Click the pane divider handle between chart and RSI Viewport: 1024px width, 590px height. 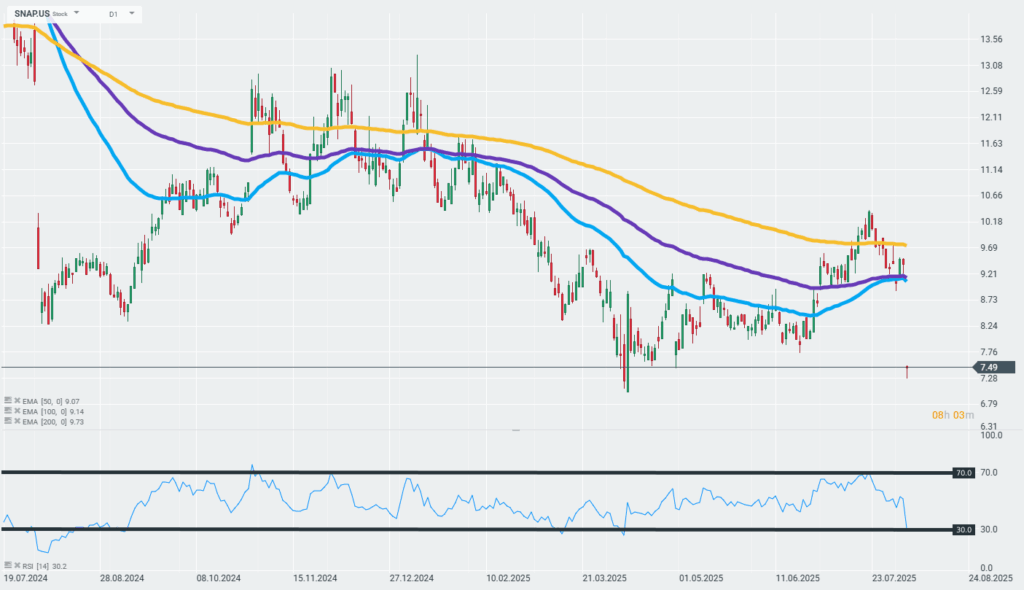point(516,431)
